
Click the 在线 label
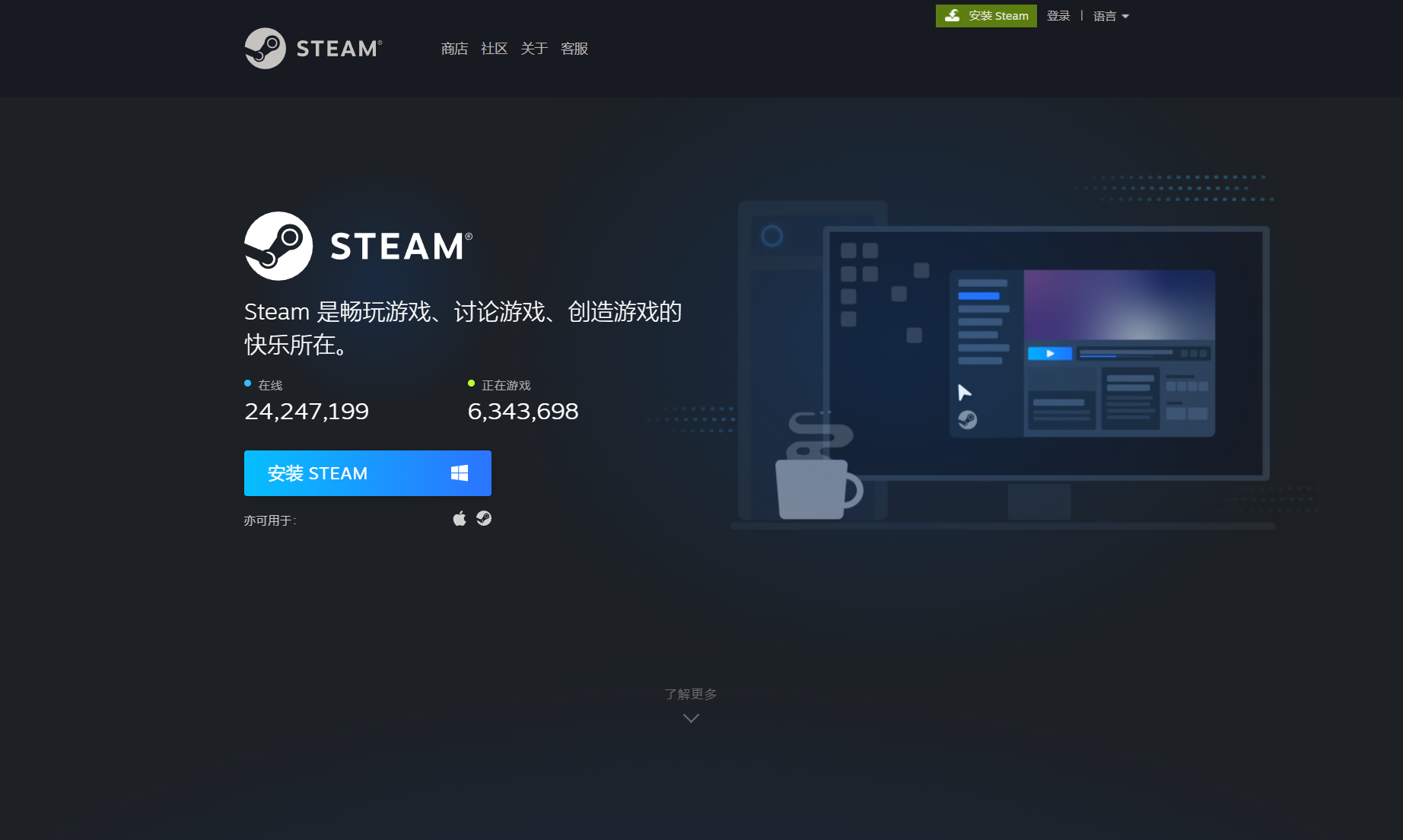pos(270,385)
